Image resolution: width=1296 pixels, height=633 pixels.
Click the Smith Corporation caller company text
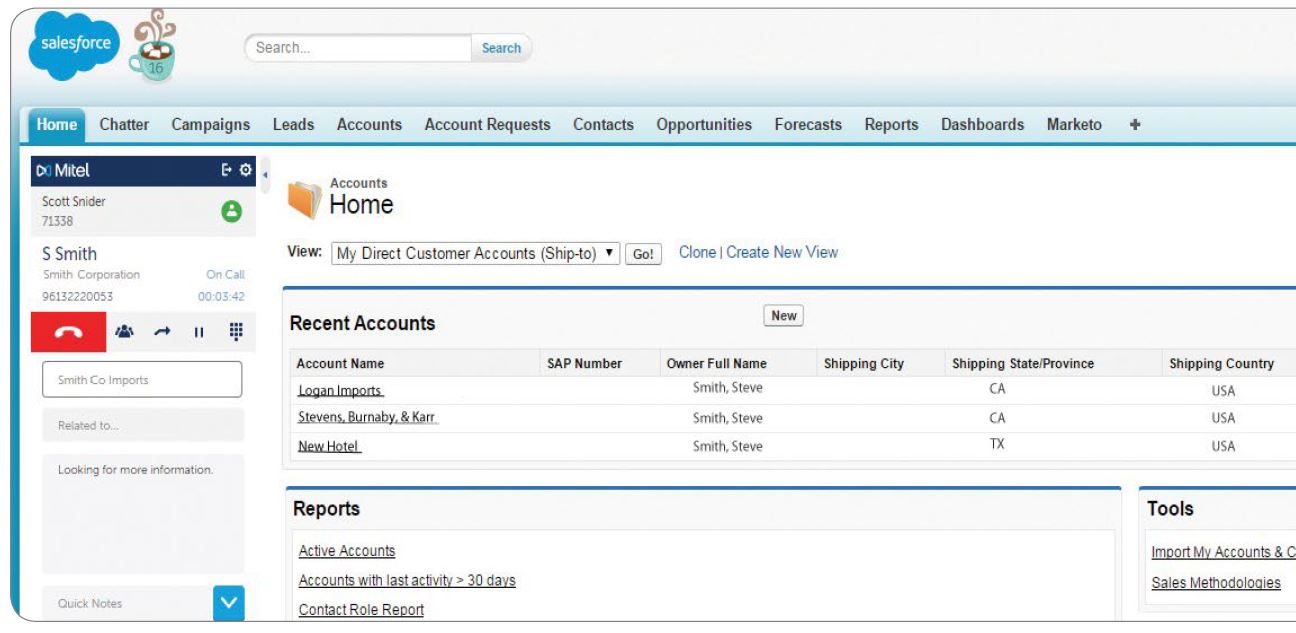click(x=91, y=274)
